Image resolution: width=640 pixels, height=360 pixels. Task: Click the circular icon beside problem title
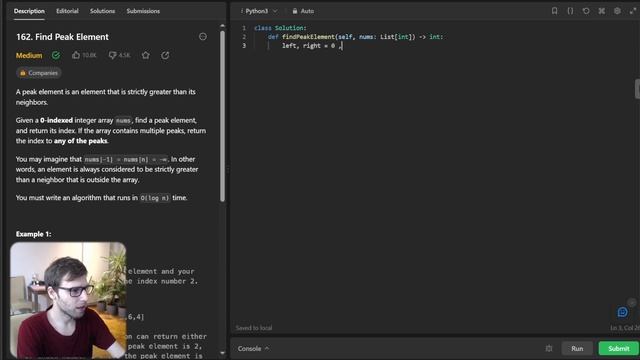pyautogui.click(x=203, y=37)
